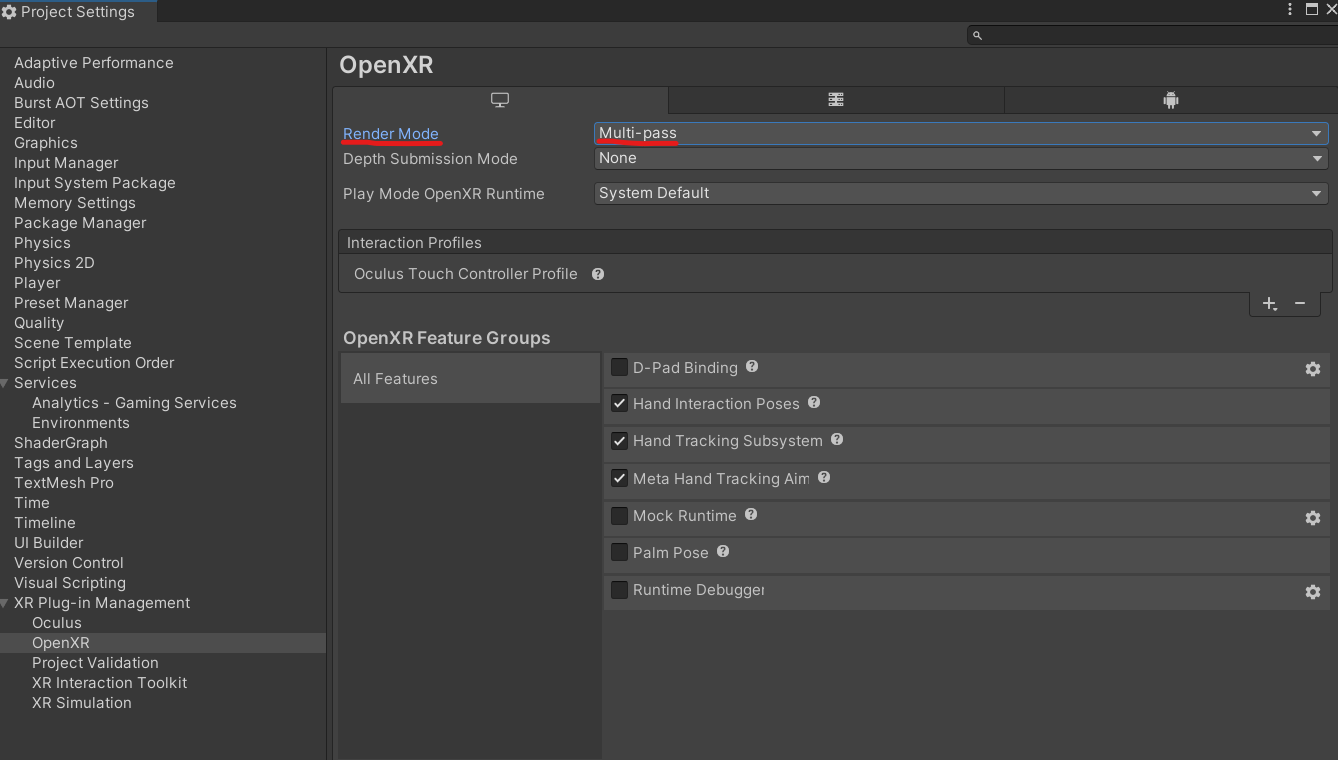Open Runtime Debugger settings gear
Viewport: 1338px width, 760px height.
(1312, 592)
